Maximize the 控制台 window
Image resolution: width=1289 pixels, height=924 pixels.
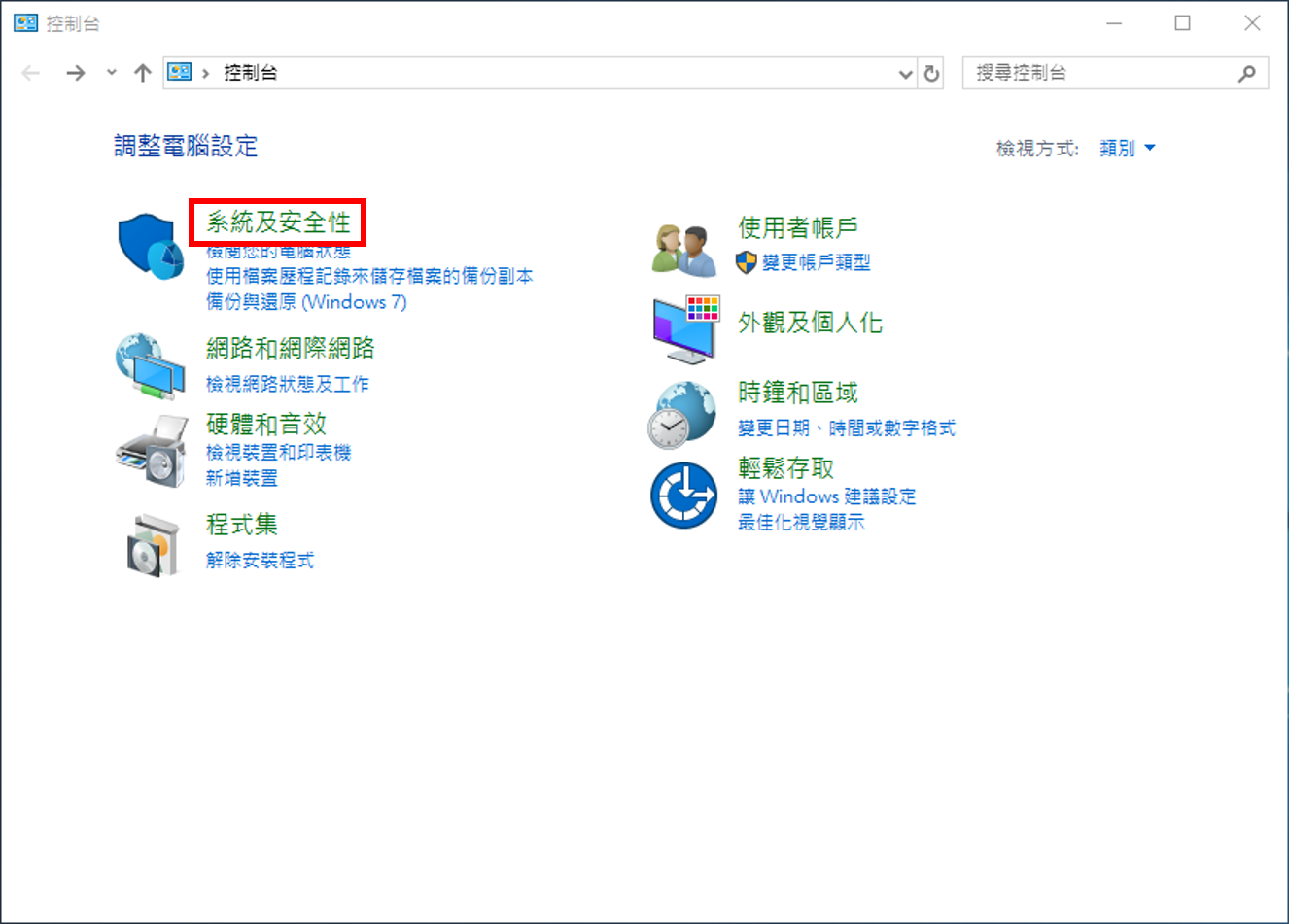click(x=1183, y=23)
